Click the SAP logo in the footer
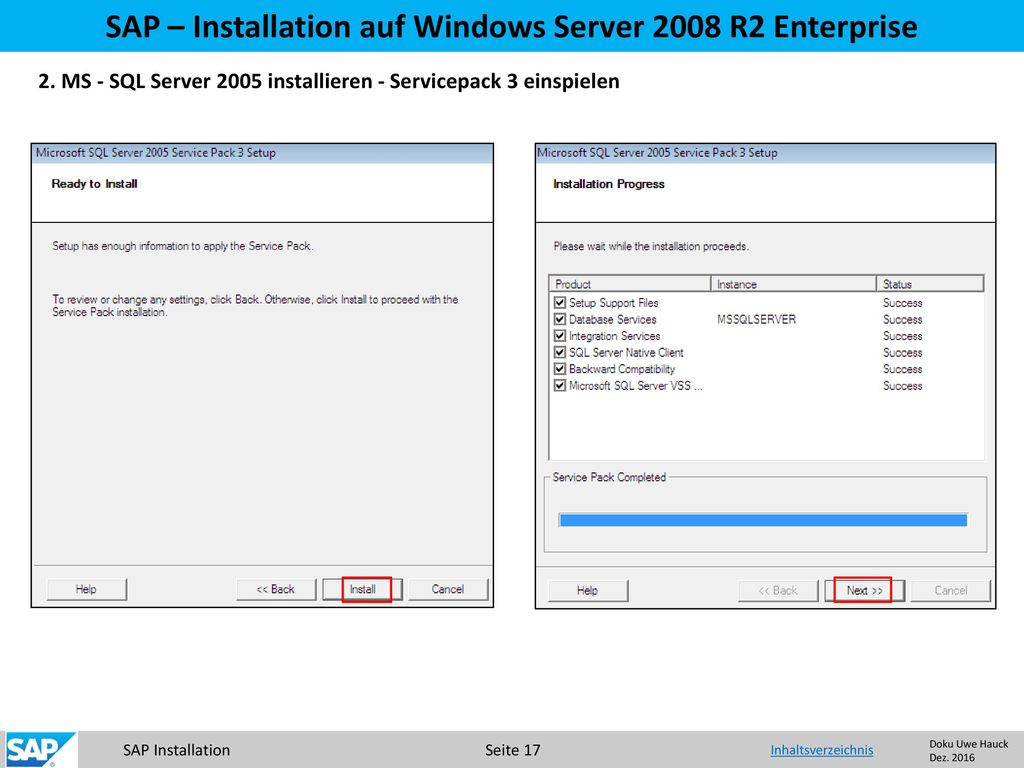The height and width of the screenshot is (768, 1024). tap(40, 750)
